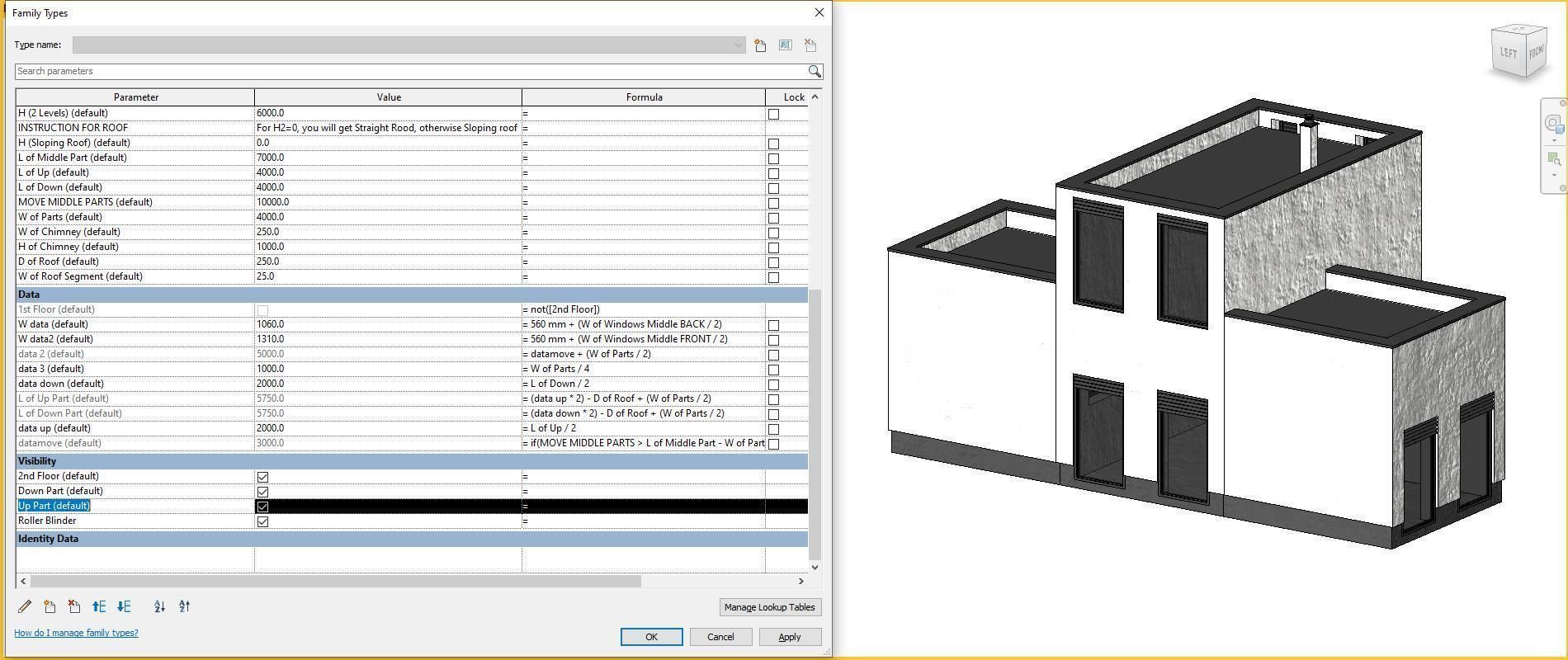1568x660 pixels.
Task: Click the Cancel button
Action: click(x=720, y=637)
